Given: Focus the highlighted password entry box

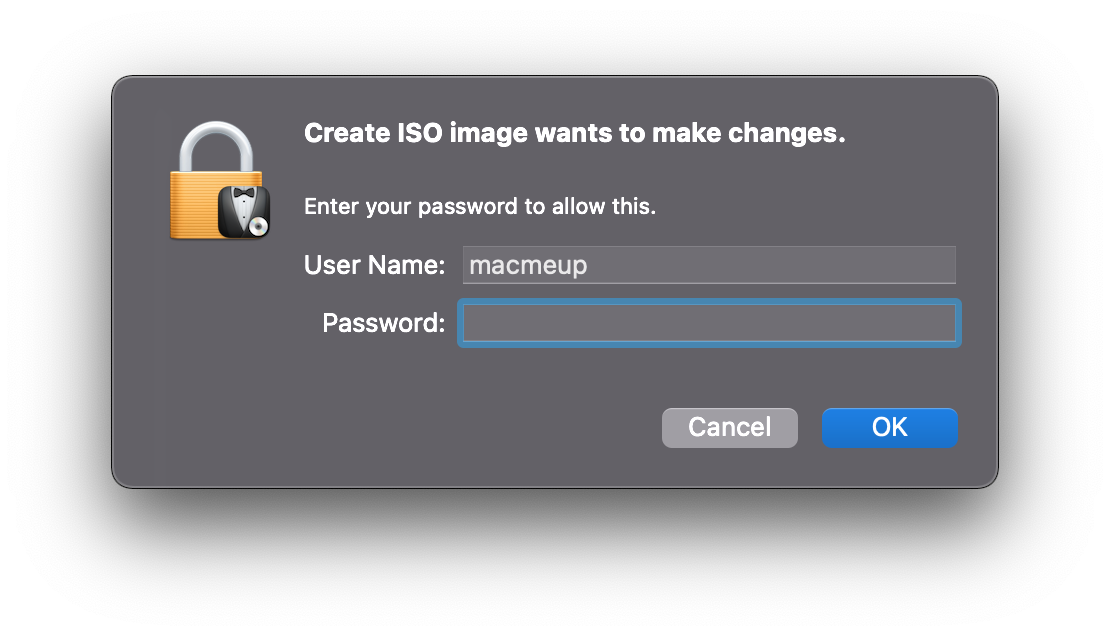Looking at the screenshot, I should pyautogui.click(x=709, y=322).
